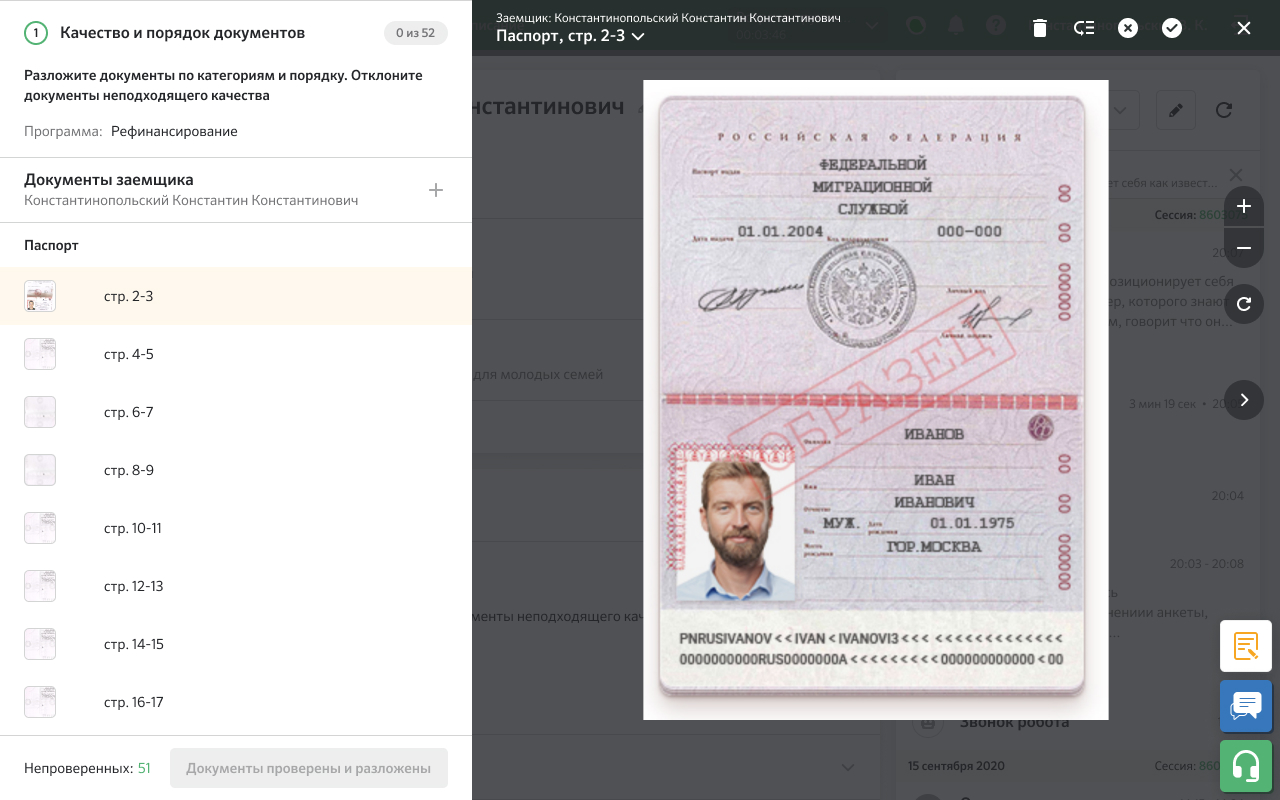1280x800 pixels.
Task: Choose passport page 'стр. 8-9'
Action: pyautogui.click(x=236, y=470)
